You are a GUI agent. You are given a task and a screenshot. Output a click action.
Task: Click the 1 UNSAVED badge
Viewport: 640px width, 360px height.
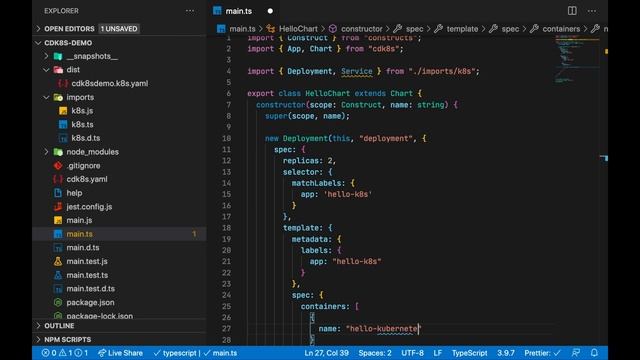click(x=119, y=29)
